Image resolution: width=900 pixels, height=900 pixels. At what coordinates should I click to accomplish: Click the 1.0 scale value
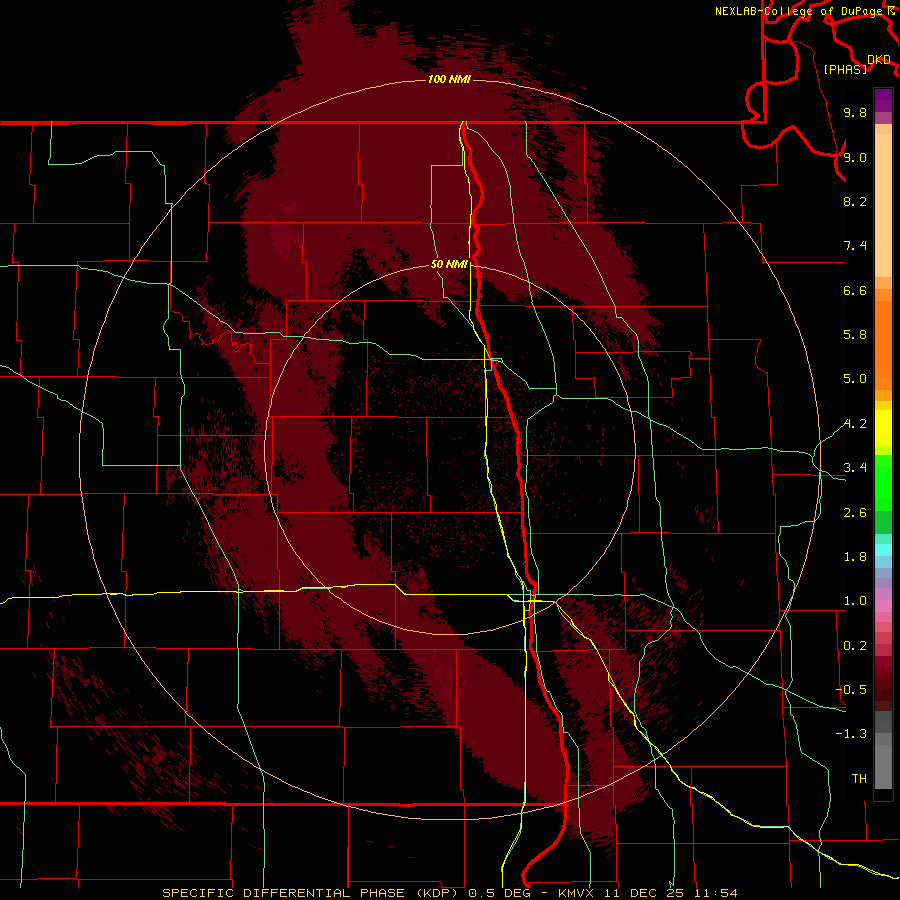pos(855,601)
